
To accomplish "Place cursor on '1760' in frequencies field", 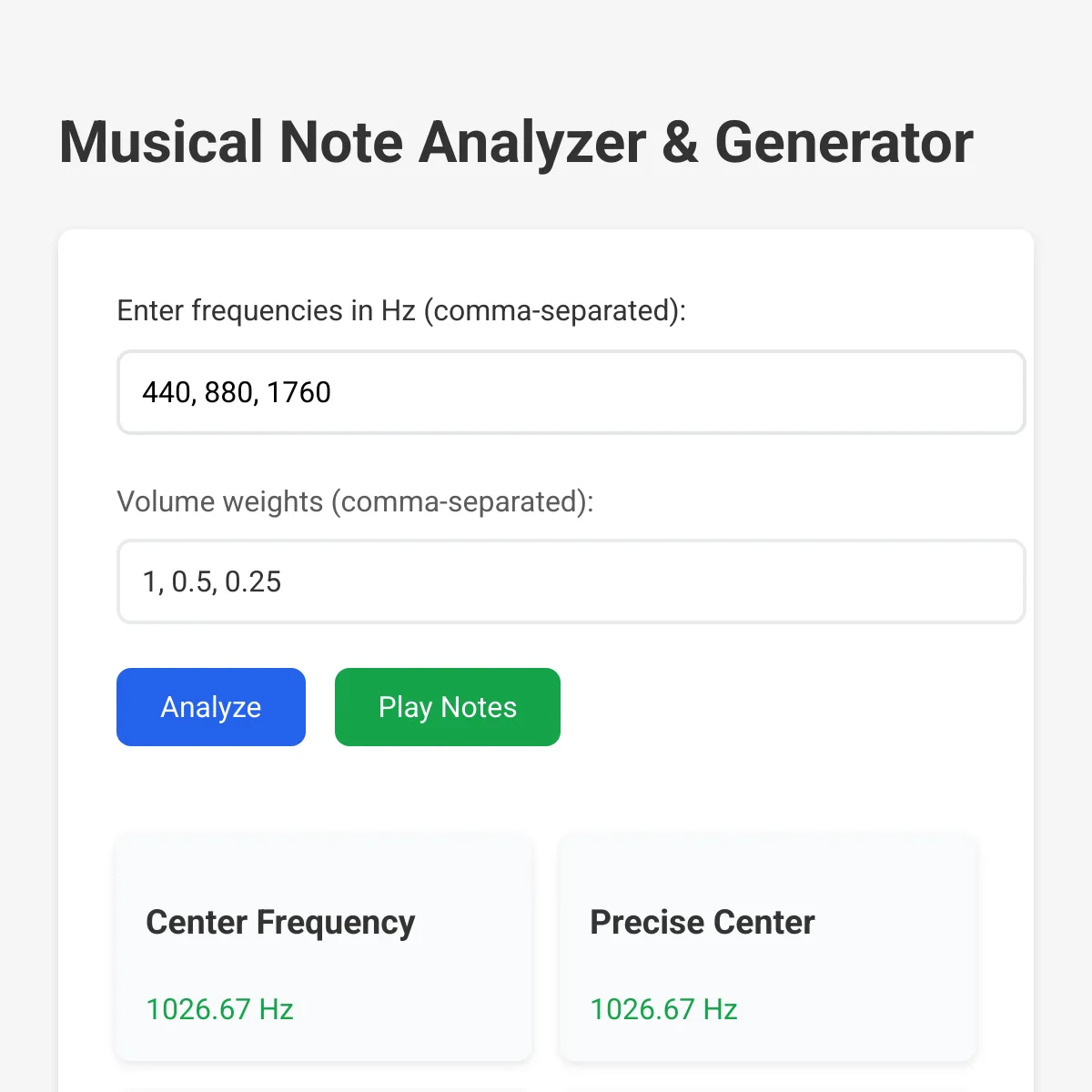I will [x=298, y=392].
